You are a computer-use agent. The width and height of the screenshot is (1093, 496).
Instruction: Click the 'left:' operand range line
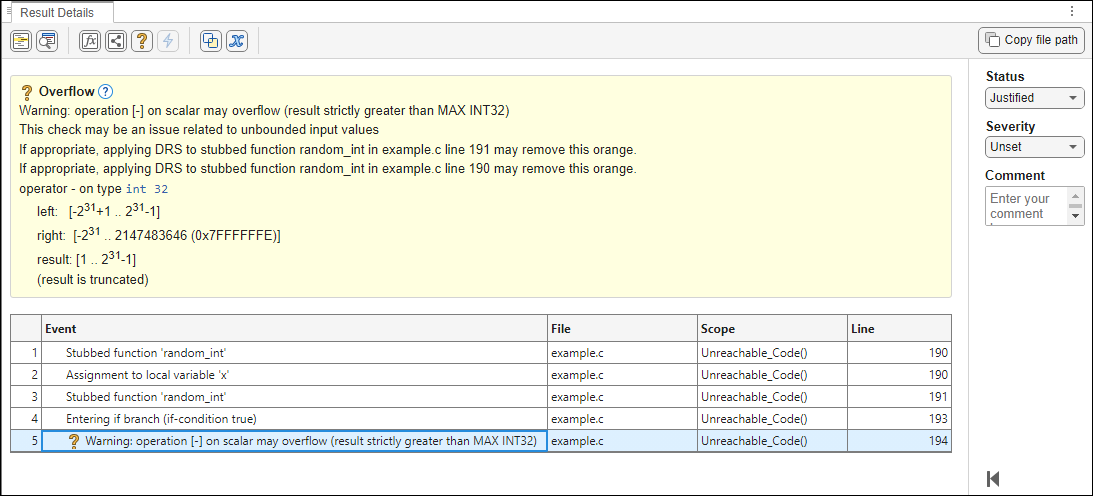(x=98, y=212)
